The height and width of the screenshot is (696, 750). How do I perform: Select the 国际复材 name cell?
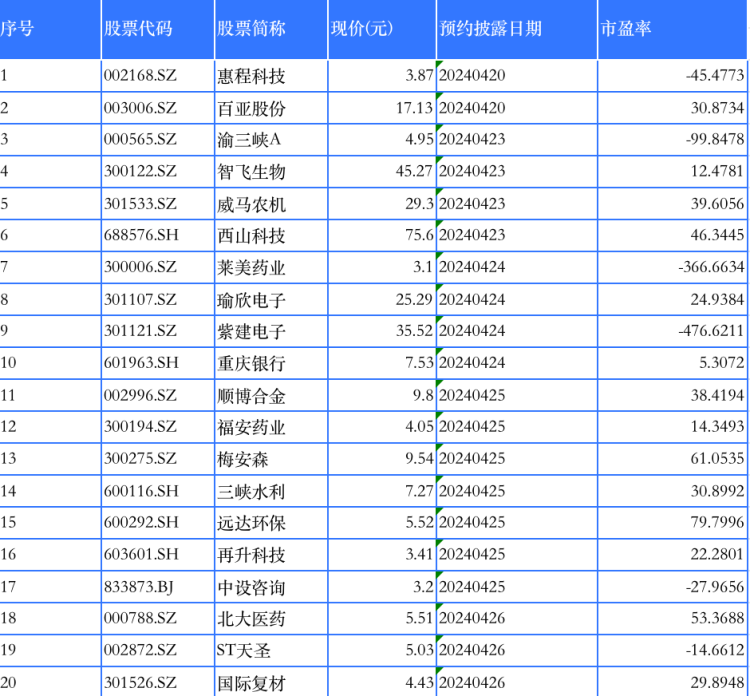[271, 682]
